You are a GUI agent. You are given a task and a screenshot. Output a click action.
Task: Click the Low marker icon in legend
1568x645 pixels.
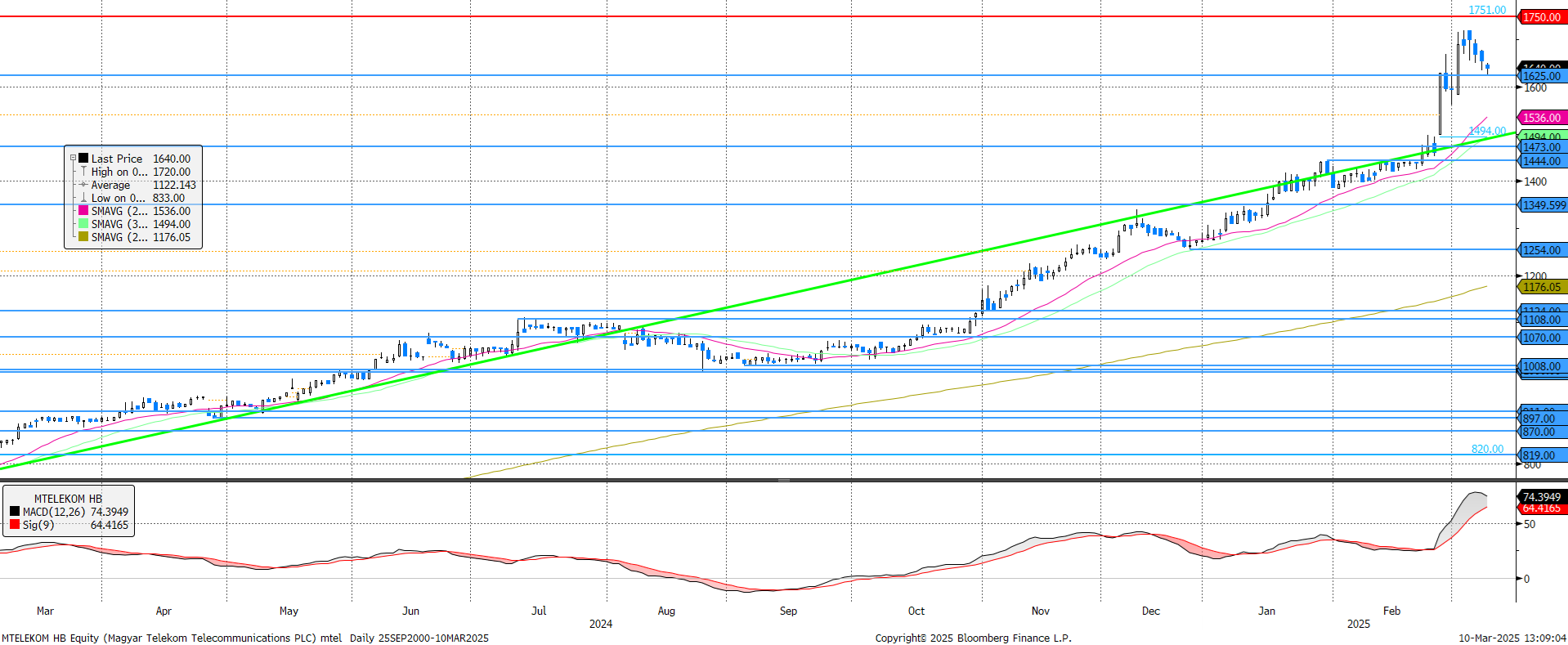(83, 198)
